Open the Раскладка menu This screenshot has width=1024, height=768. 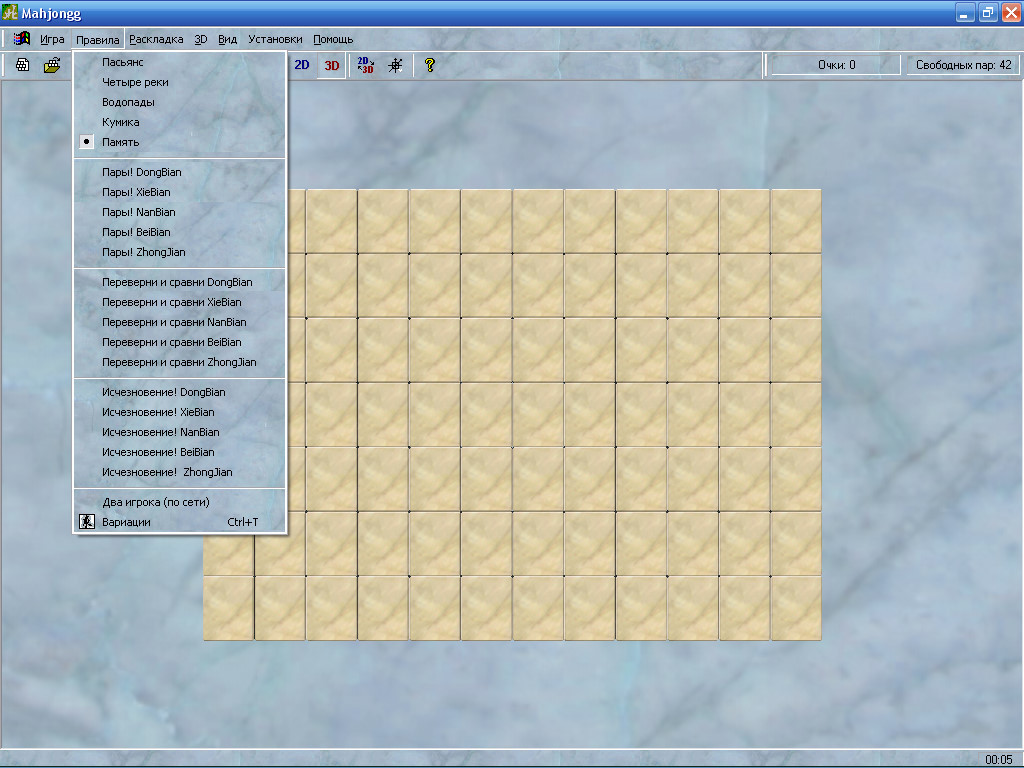[156, 39]
